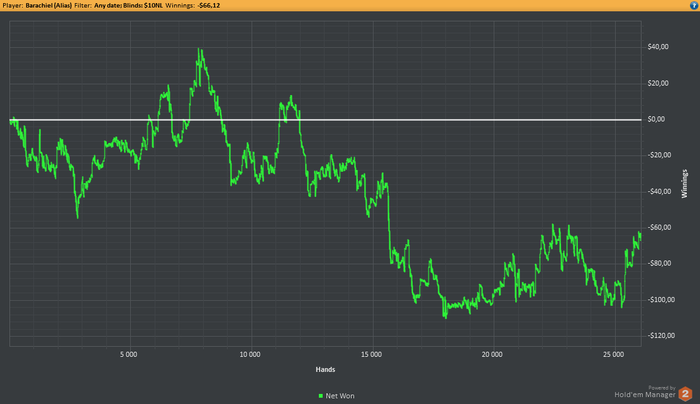Click the -$100,00 axis label

point(661,300)
